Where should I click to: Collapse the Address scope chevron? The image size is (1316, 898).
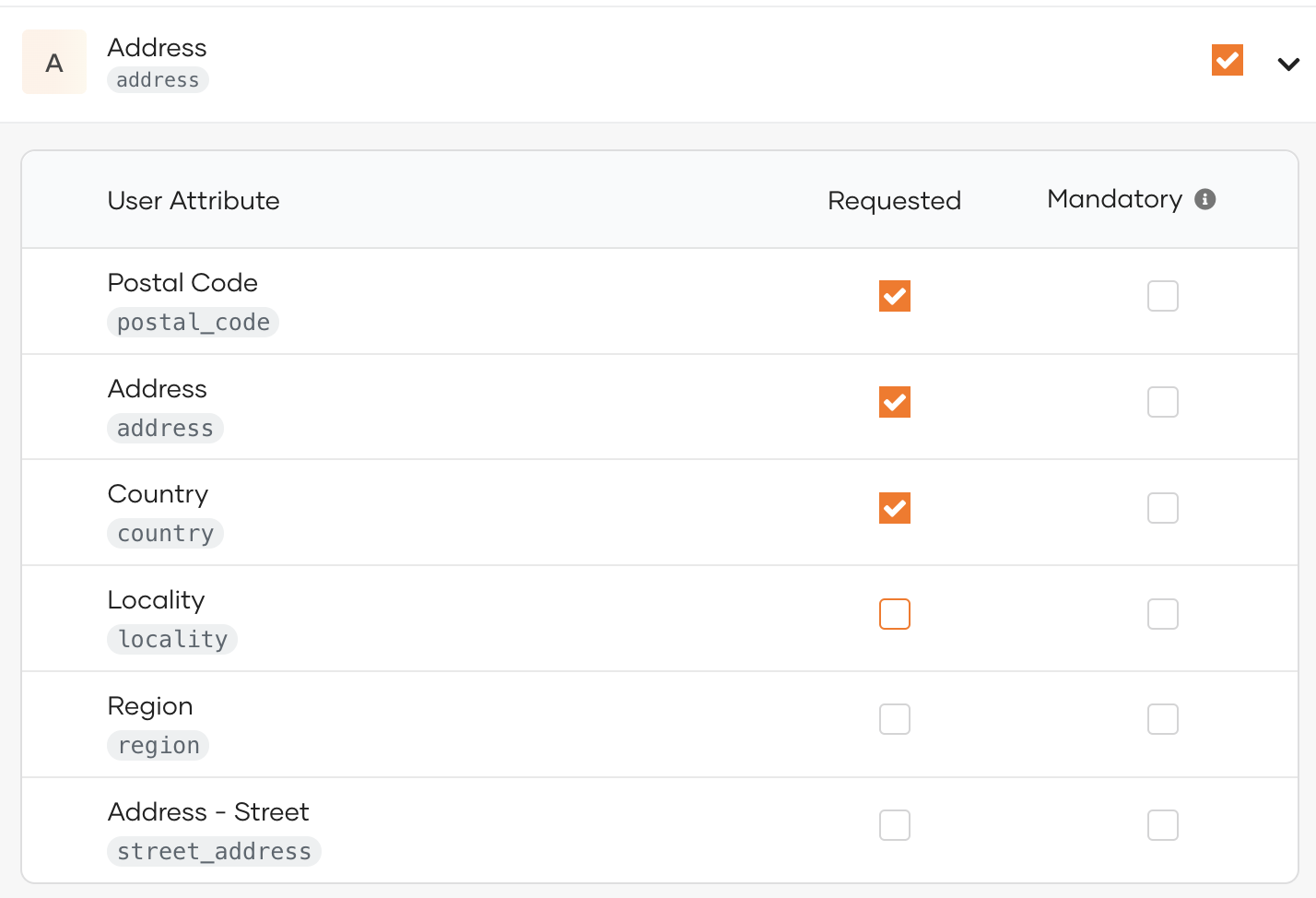coord(1288,64)
